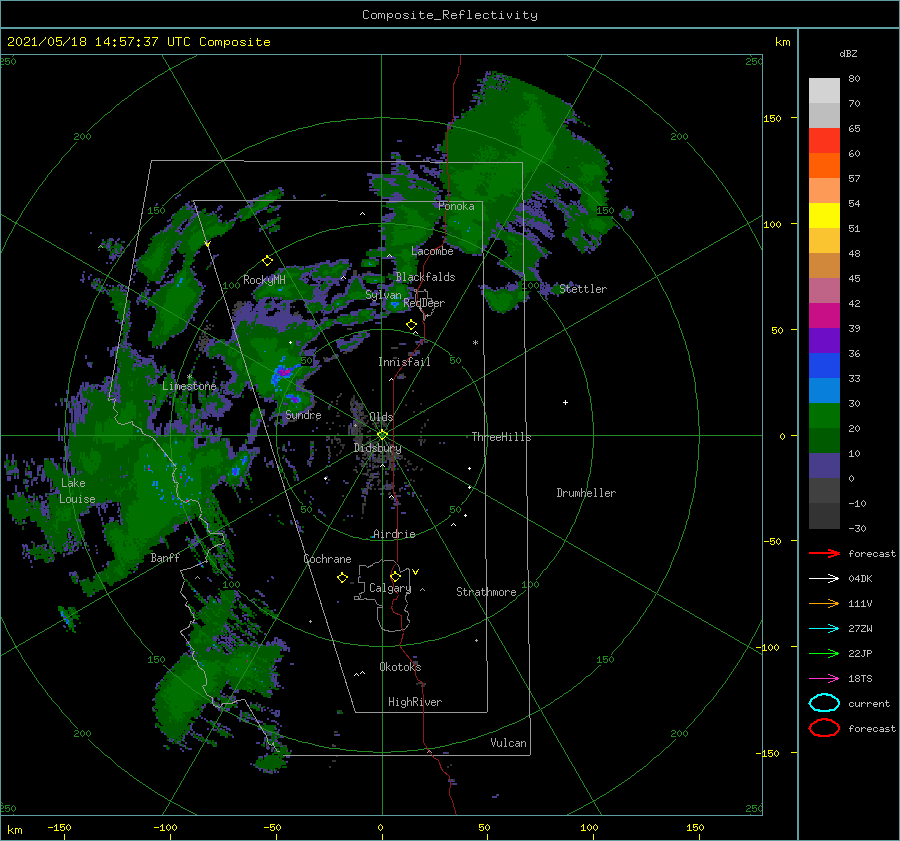Click the Olds label
Screen dimensions: 900x841
pyautogui.click(x=381, y=417)
